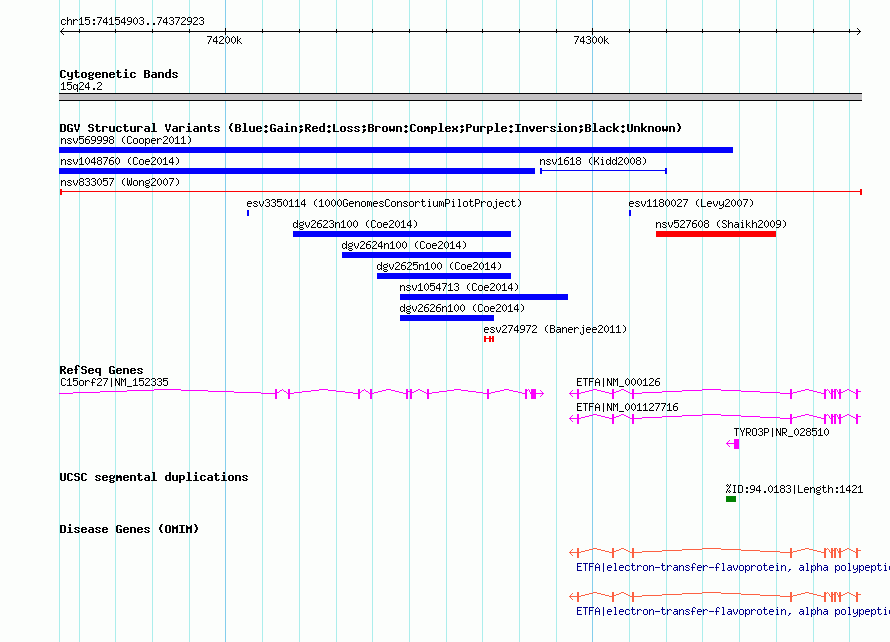Open the first ETFA electron-transfer-flavoprotein OMIM label

click(733, 568)
